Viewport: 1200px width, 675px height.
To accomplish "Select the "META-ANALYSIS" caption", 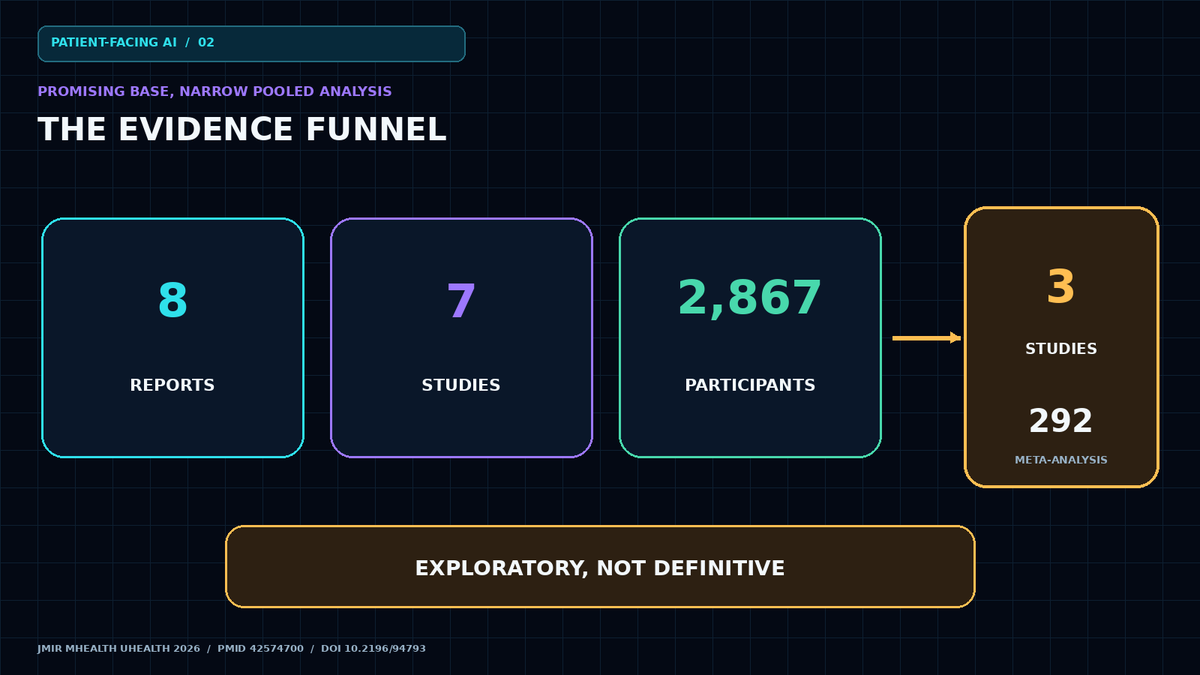I will [1061, 460].
